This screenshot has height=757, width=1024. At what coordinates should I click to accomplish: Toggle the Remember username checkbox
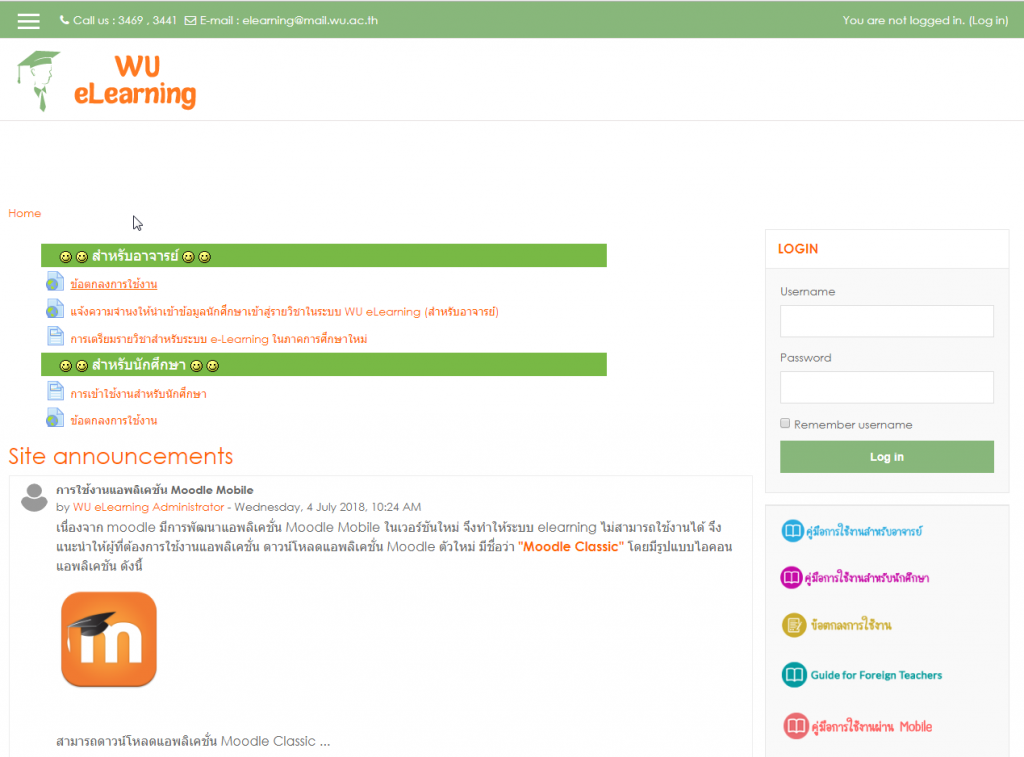[x=785, y=424]
